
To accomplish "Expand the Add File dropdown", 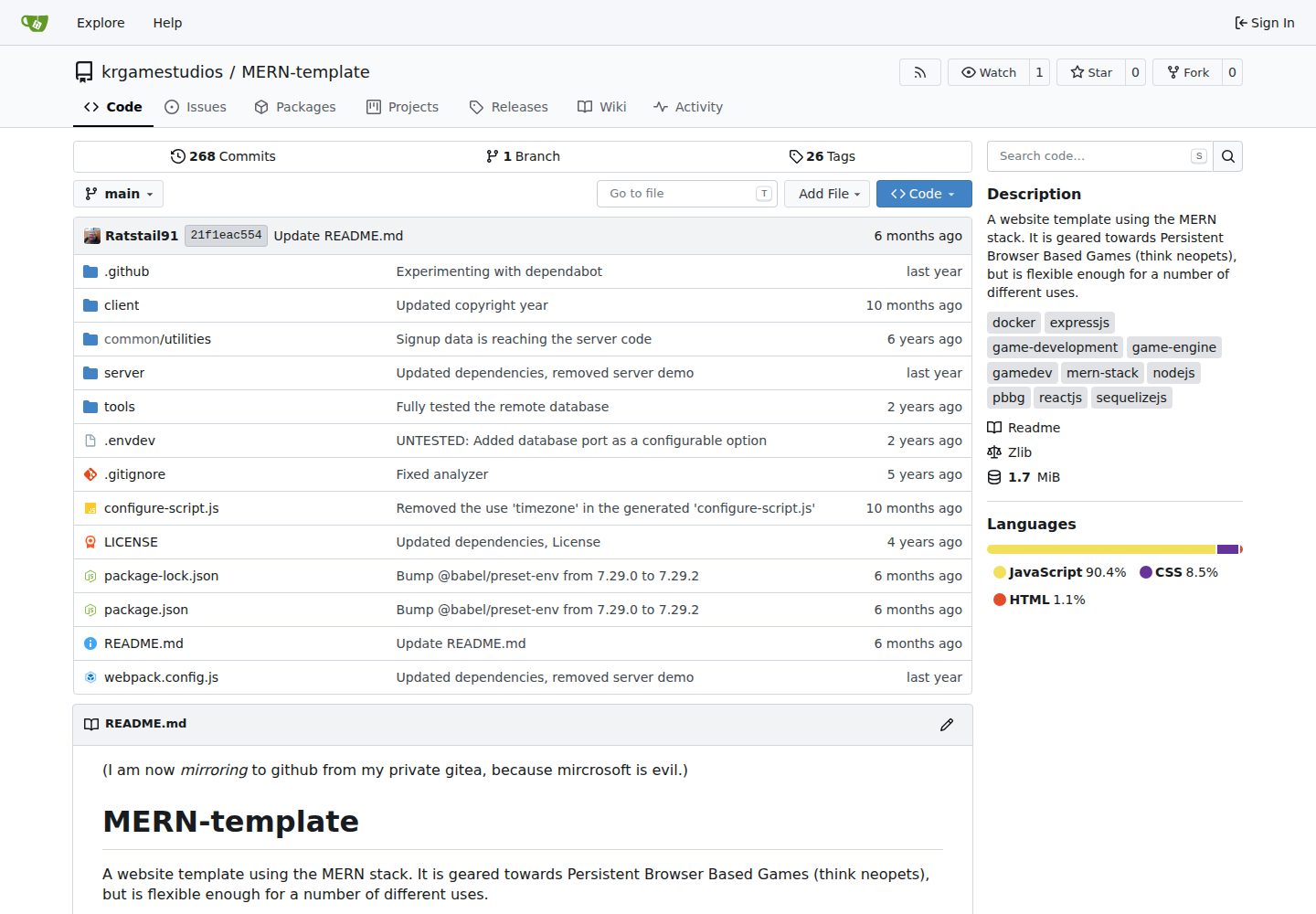I will [x=827, y=194].
